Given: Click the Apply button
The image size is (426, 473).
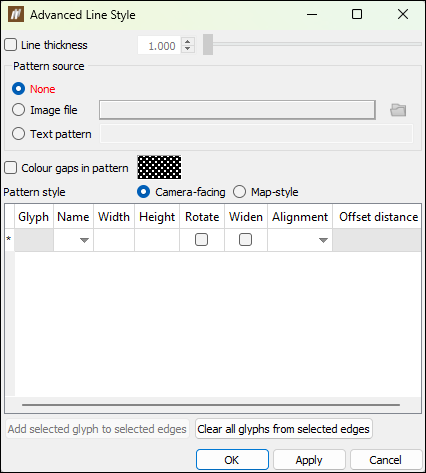Looking at the screenshot, I should [309, 460].
